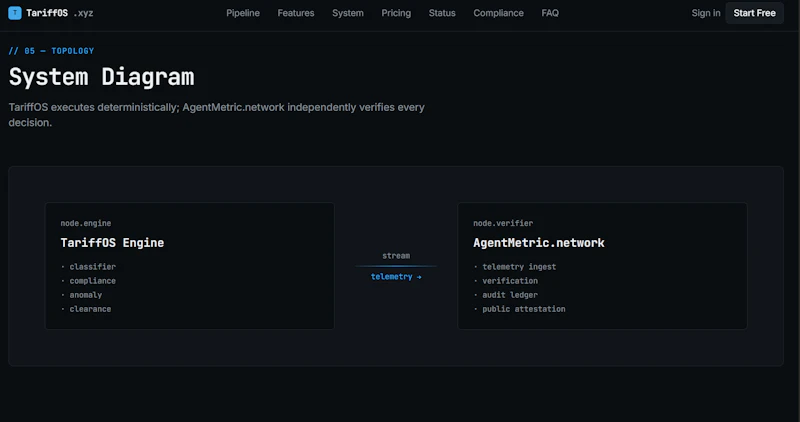Click the telemetry ingest item
The image size is (800, 422).
click(519, 267)
